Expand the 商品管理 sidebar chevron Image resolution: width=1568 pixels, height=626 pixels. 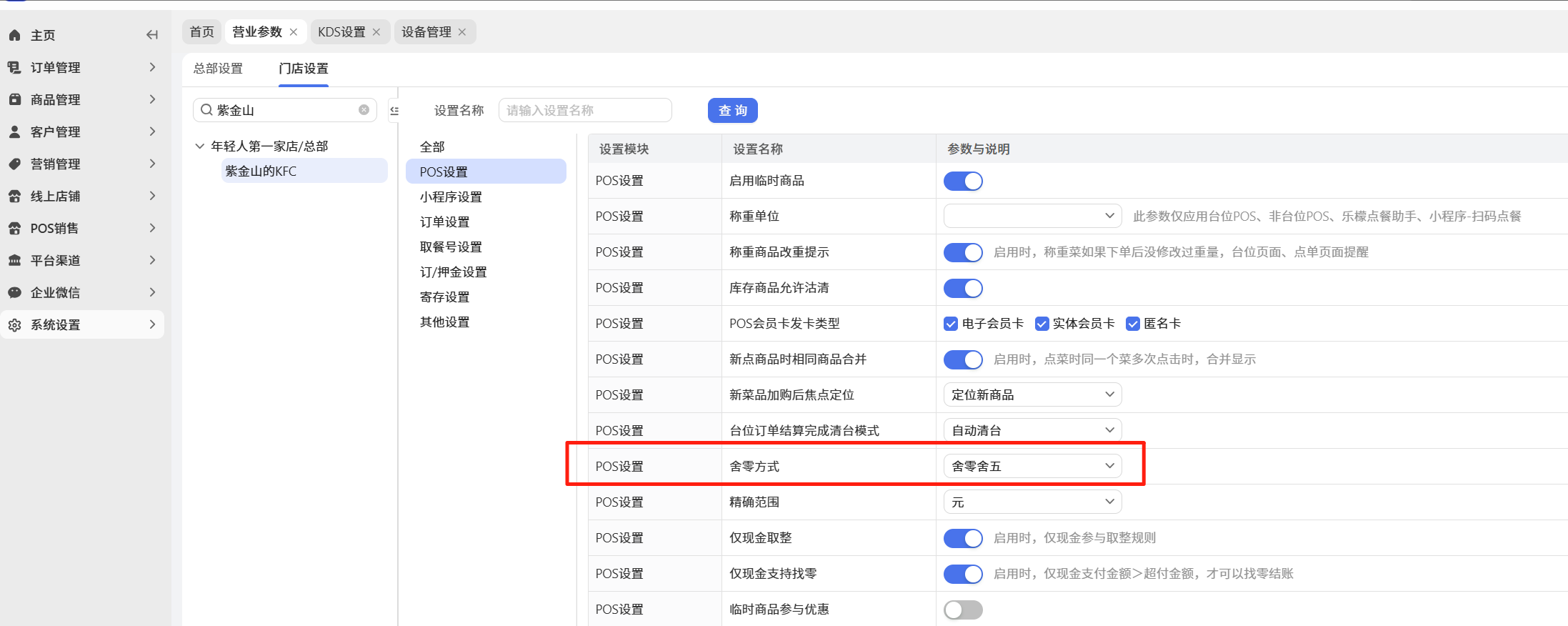152,99
